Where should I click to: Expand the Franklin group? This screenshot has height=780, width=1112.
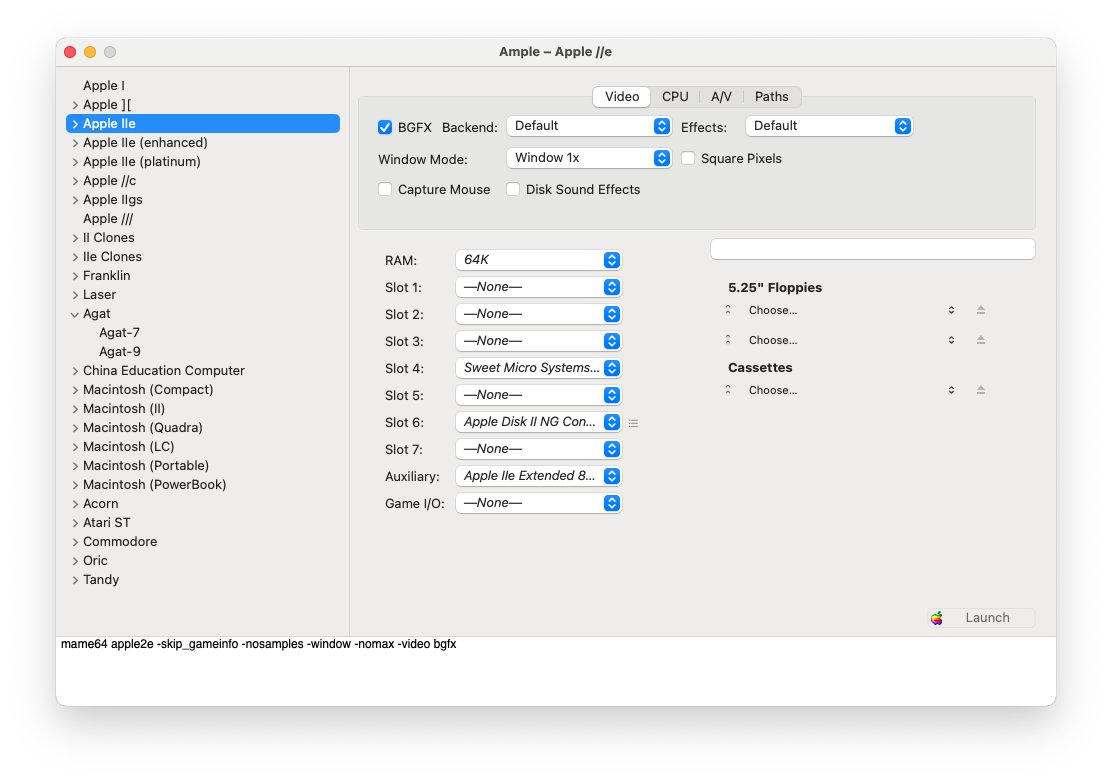coord(75,276)
